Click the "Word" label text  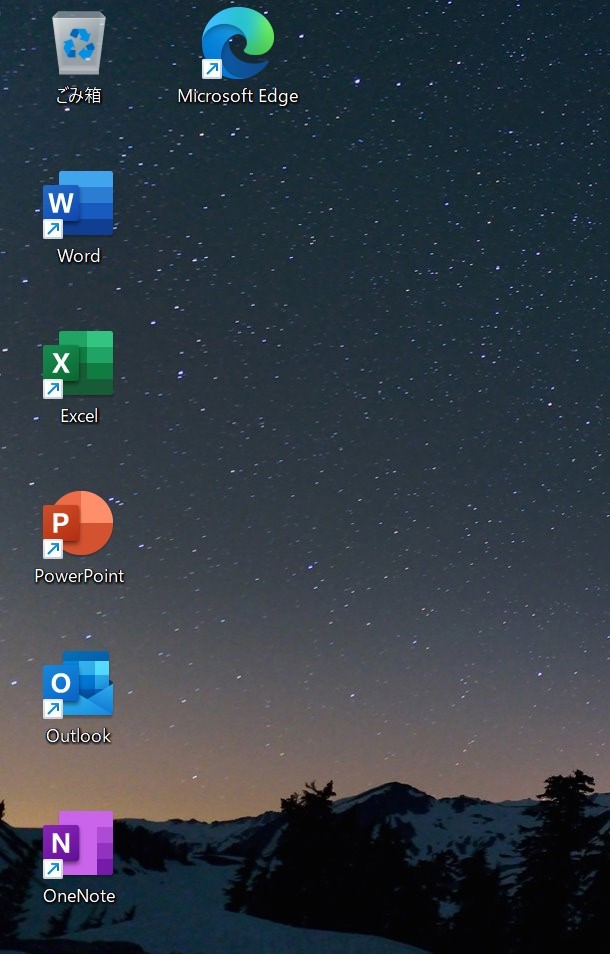(78, 256)
